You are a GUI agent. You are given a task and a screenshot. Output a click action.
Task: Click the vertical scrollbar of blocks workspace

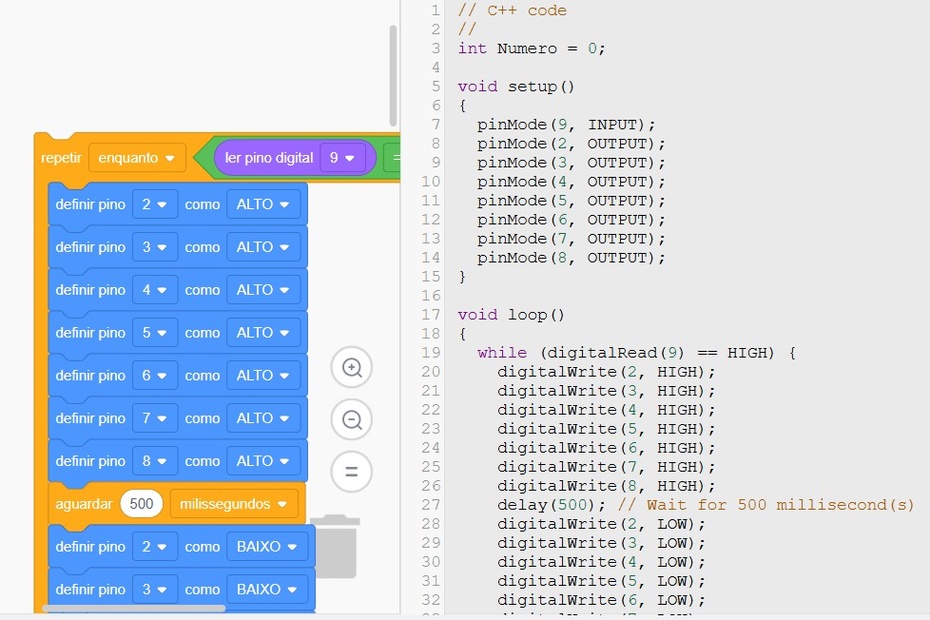[393, 75]
